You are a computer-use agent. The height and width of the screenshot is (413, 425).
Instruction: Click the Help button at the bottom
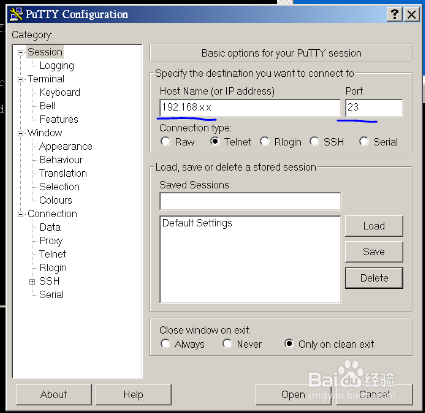coord(133,395)
